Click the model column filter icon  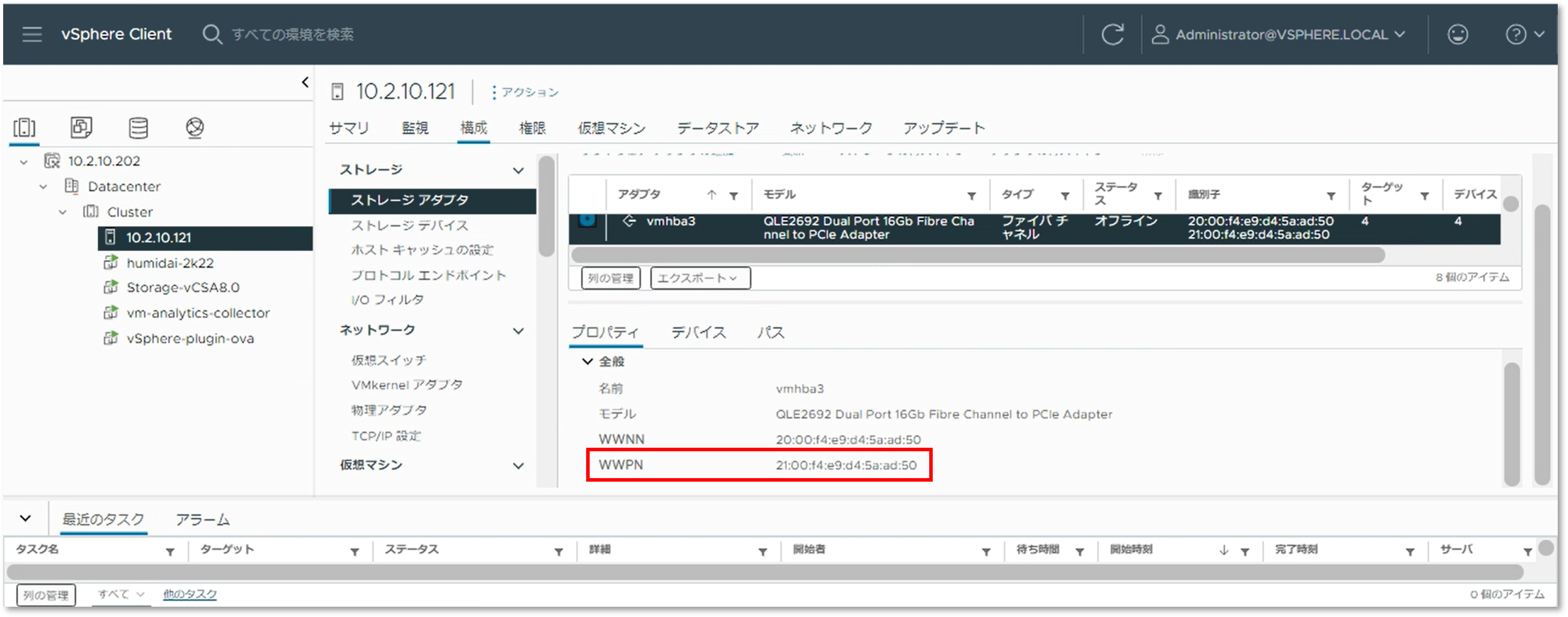972,195
